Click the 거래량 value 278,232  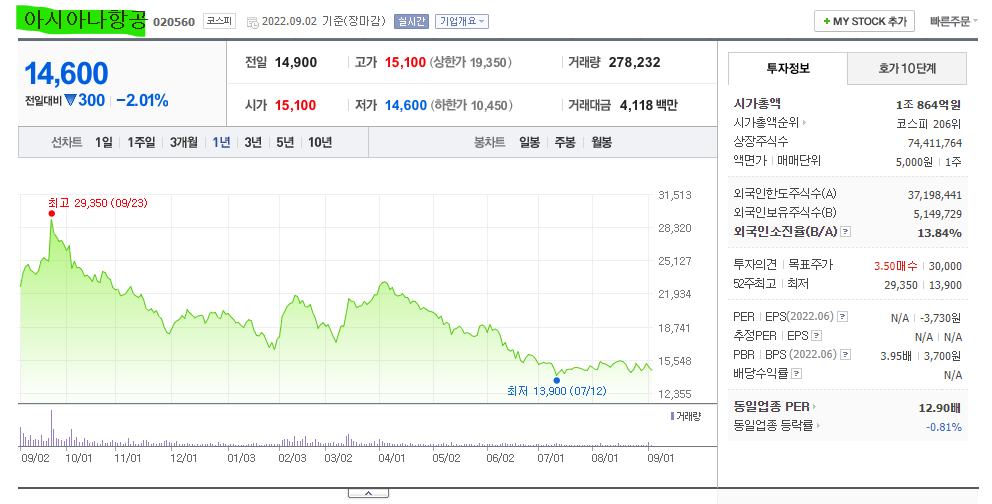tap(635, 63)
